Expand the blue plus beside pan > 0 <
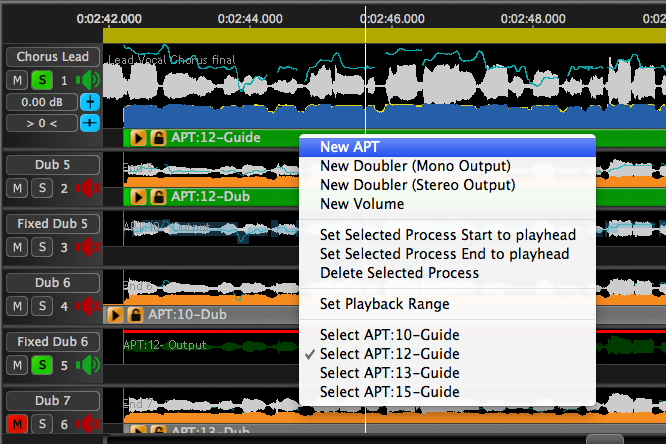This screenshot has height=444, width=666. [90, 123]
